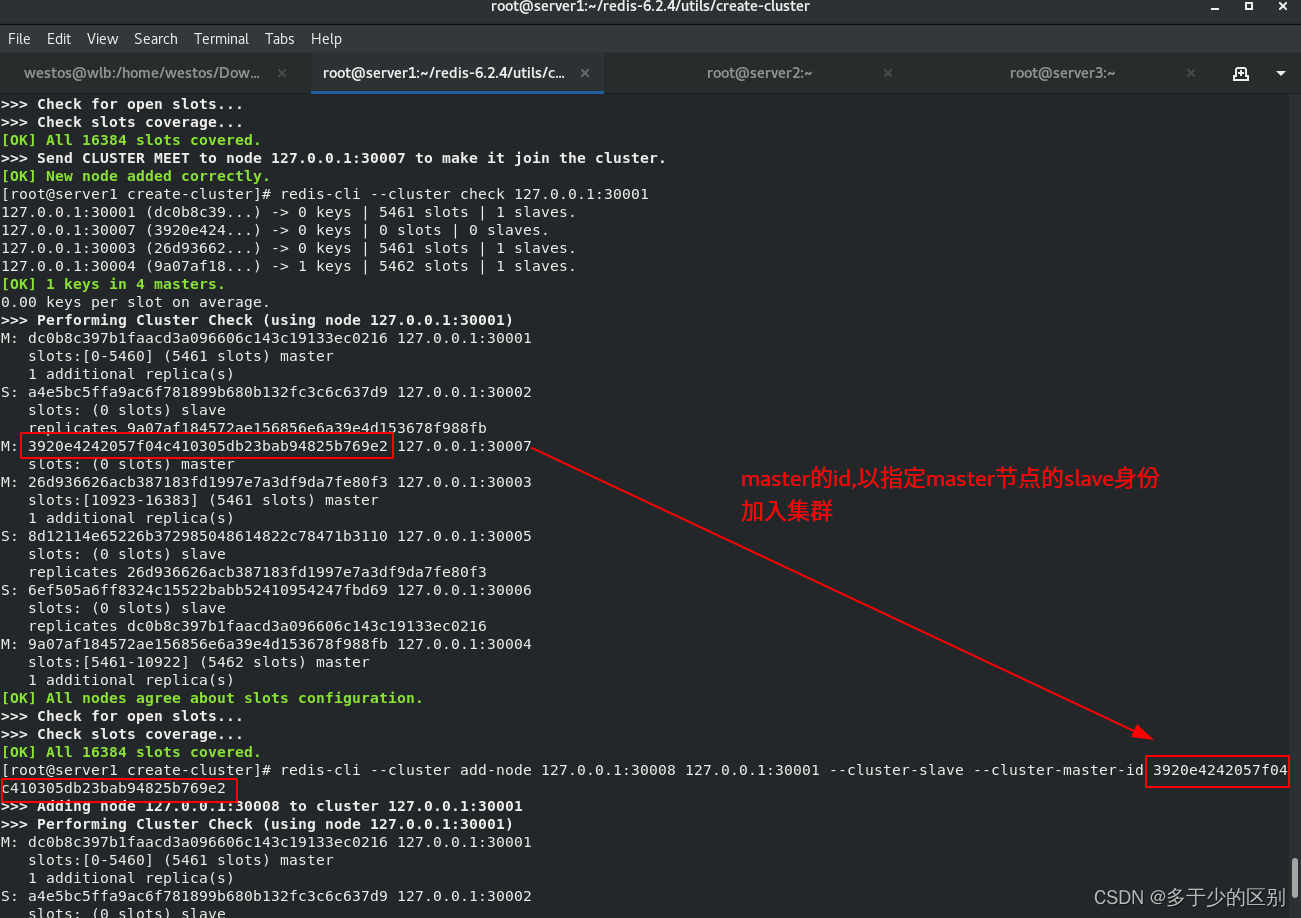The height and width of the screenshot is (918, 1301).
Task: Open the Search menu
Action: pyautogui.click(x=156, y=39)
